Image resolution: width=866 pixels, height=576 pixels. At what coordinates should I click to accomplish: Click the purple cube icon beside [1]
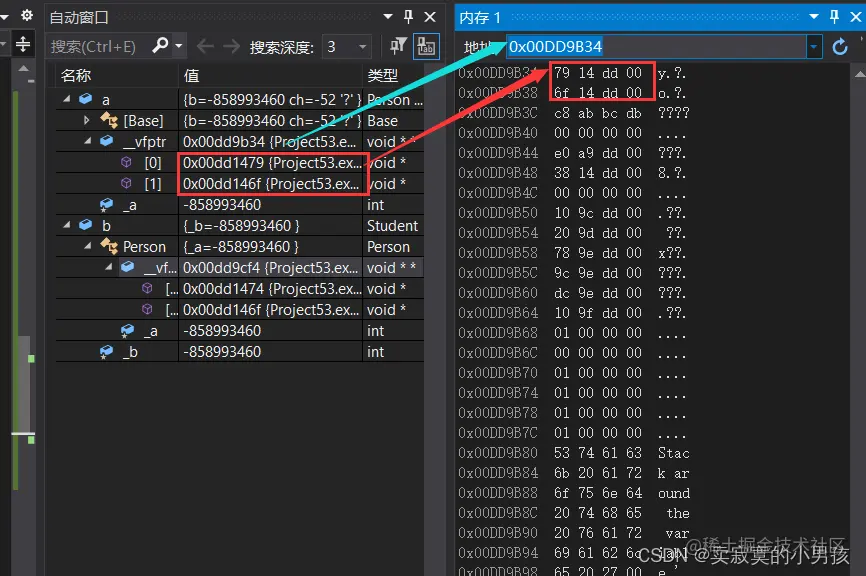(126, 183)
